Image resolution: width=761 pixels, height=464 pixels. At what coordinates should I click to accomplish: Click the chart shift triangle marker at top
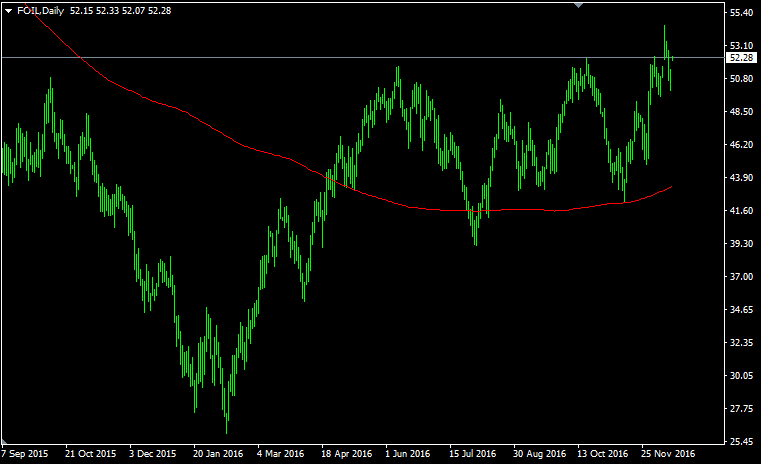pyautogui.click(x=578, y=5)
